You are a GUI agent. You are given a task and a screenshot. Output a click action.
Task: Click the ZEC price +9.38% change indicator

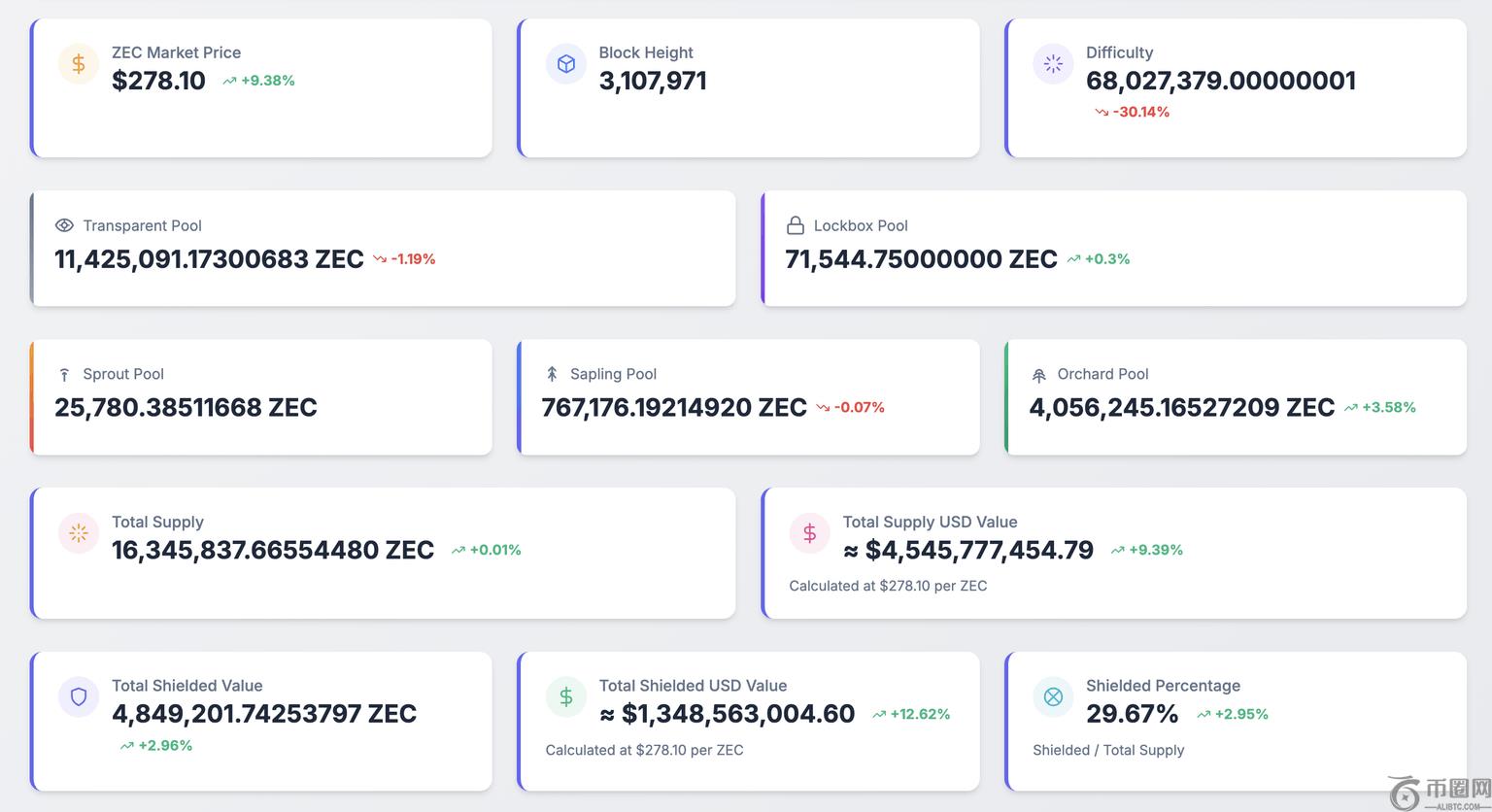point(258,81)
